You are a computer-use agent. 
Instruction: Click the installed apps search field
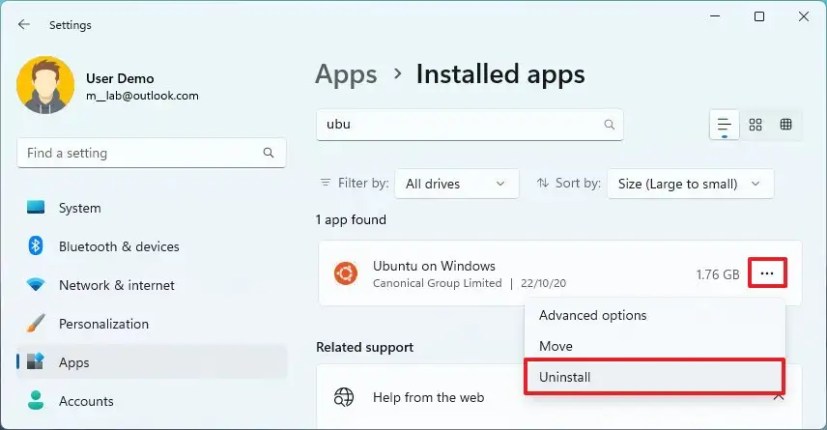pyautogui.click(x=460, y=125)
